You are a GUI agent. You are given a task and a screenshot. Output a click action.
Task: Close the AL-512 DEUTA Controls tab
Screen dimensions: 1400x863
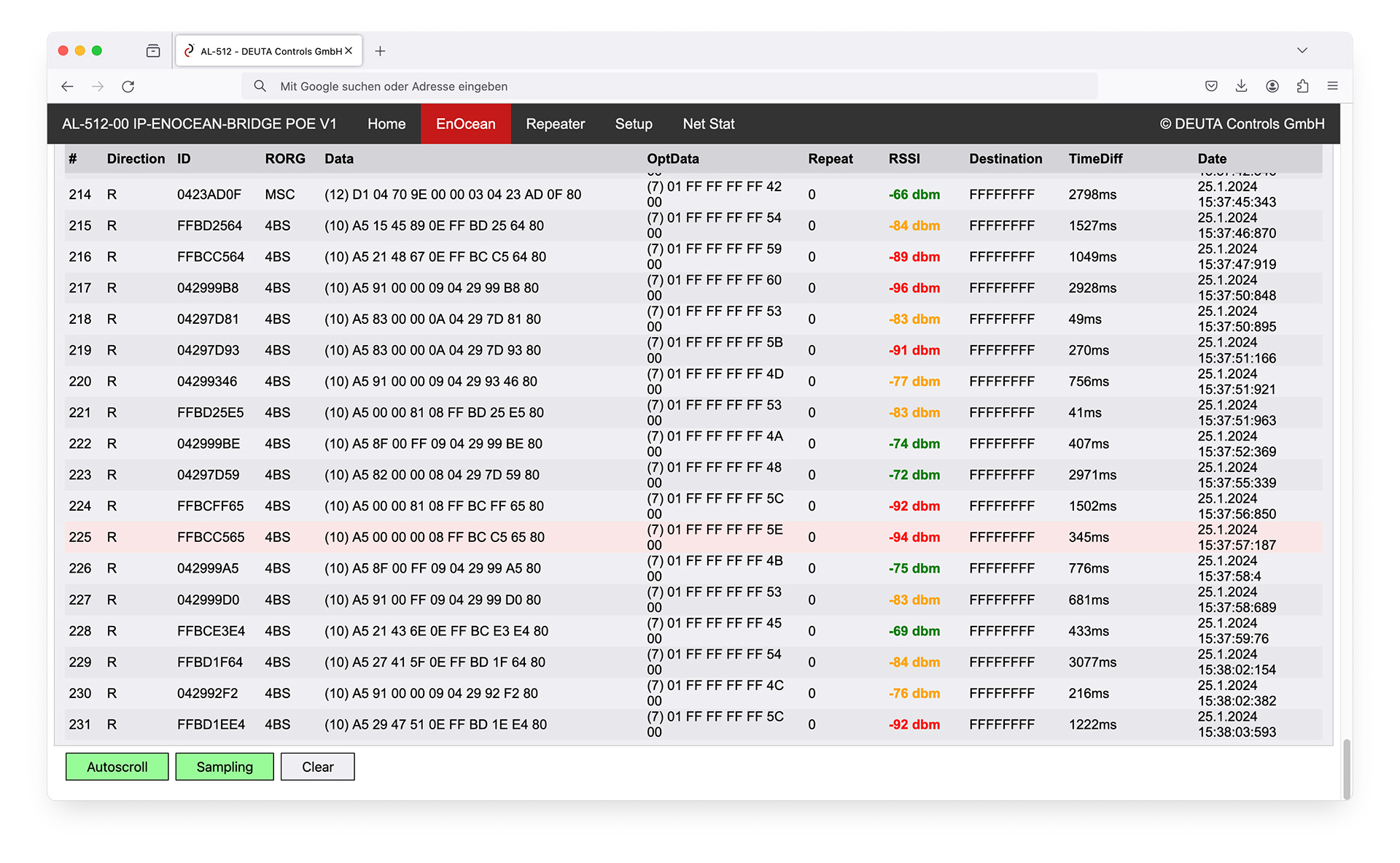point(349,51)
